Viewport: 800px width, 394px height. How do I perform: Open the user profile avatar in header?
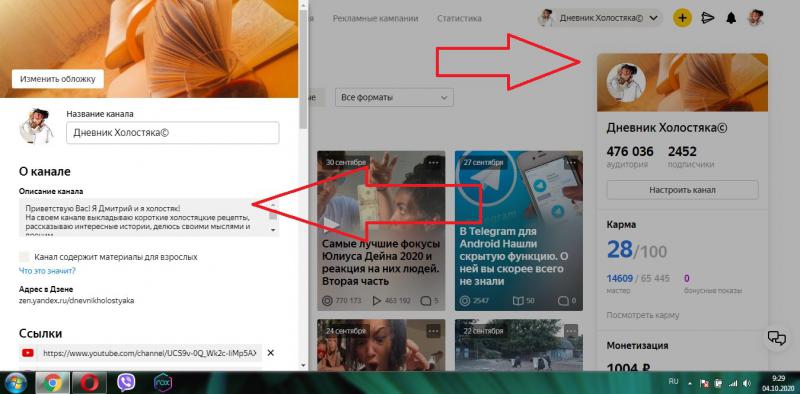pyautogui.click(x=755, y=18)
